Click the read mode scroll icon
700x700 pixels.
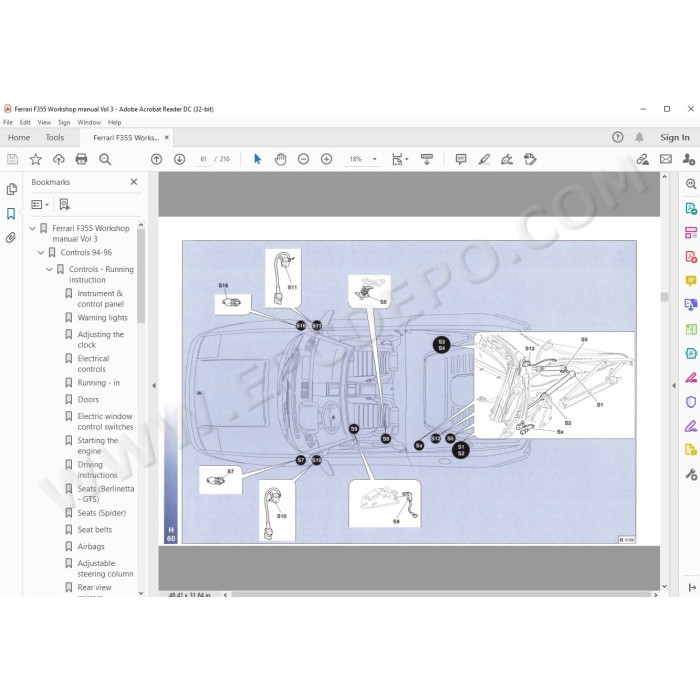click(427, 159)
